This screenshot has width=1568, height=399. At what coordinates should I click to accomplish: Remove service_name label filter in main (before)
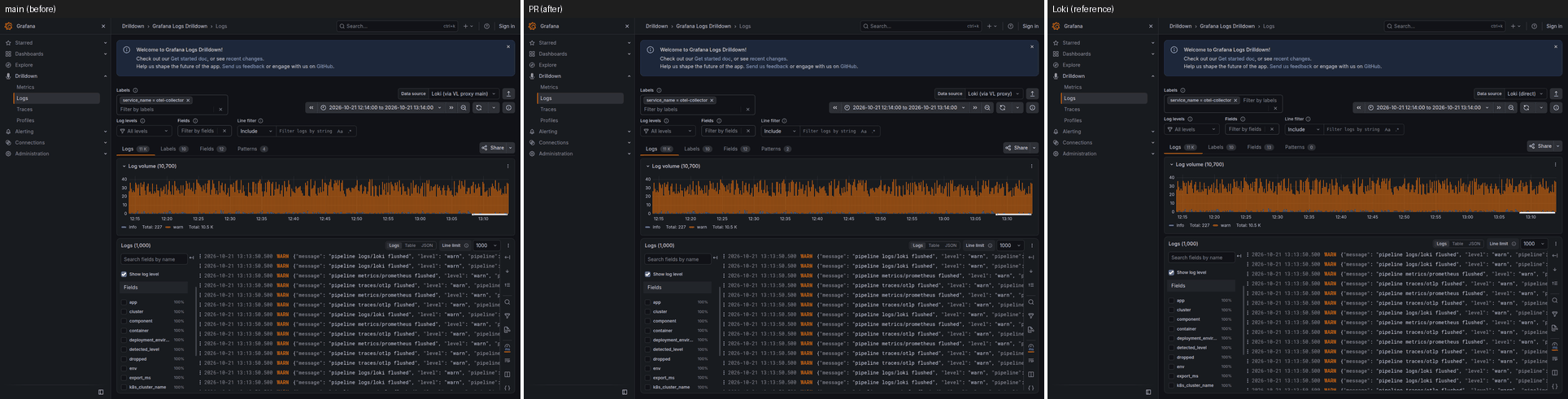click(x=188, y=100)
